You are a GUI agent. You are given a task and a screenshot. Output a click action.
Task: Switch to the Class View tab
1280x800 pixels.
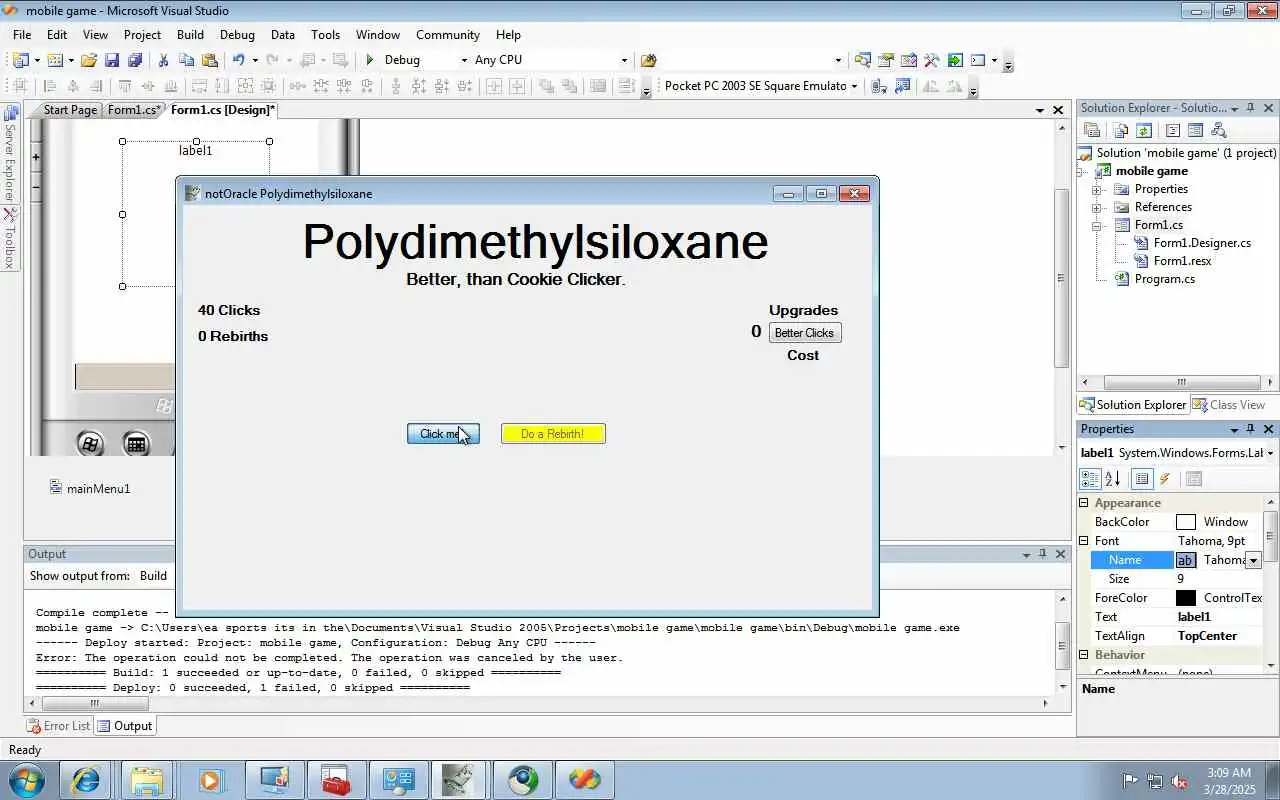pyautogui.click(x=1228, y=405)
